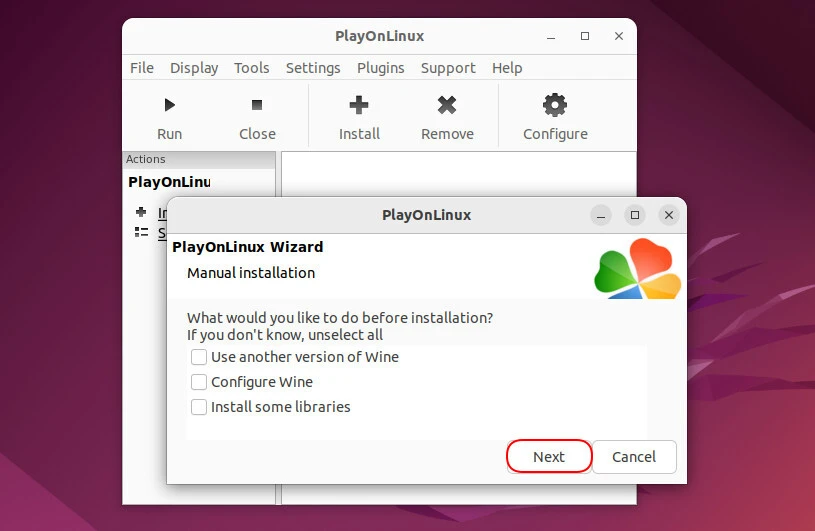This screenshot has height=531, width=815.
Task: Click the plus icon in Actions sidebar
Action: tap(141, 212)
